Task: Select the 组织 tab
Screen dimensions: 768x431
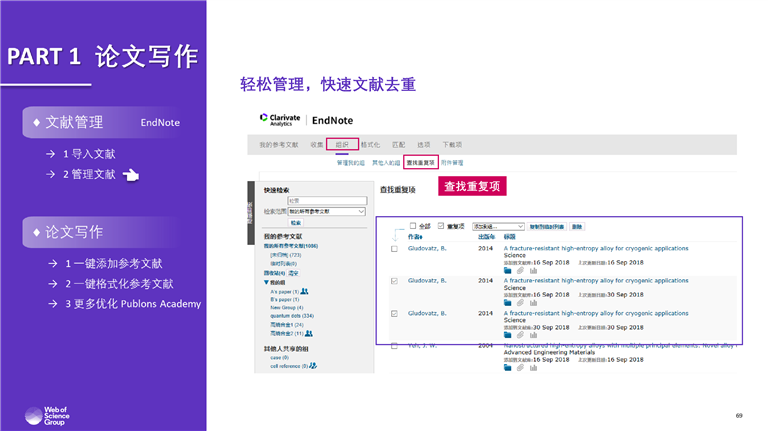Action: [342, 145]
